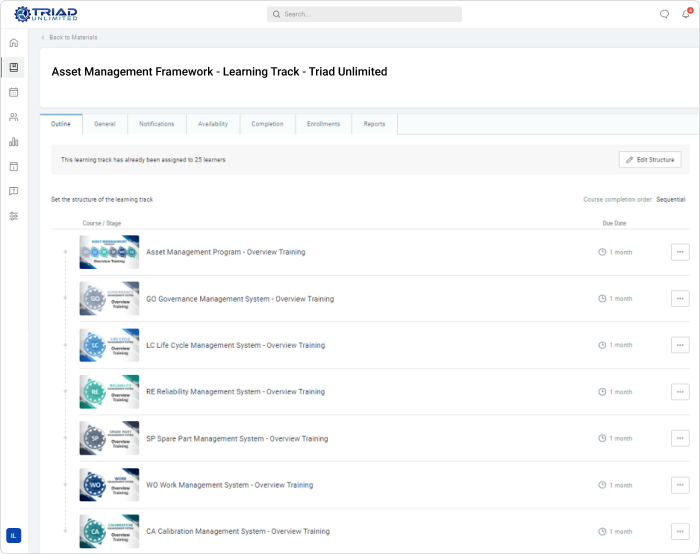The width and height of the screenshot is (700, 554).
Task: Click the Triad Unlimited logo
Action: [46, 14]
